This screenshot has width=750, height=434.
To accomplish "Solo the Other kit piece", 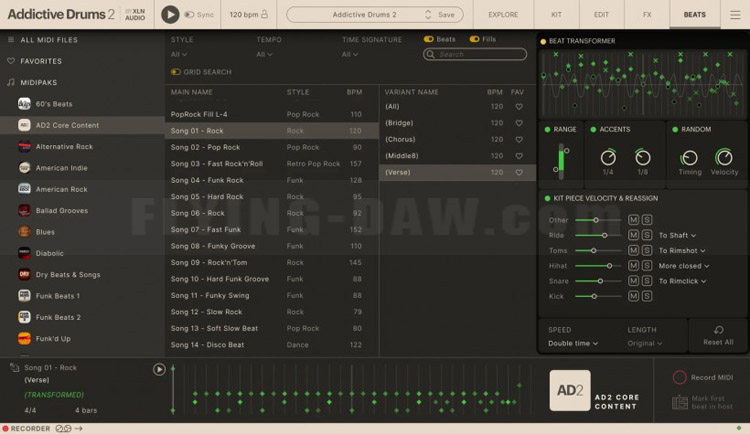I will coord(647,220).
